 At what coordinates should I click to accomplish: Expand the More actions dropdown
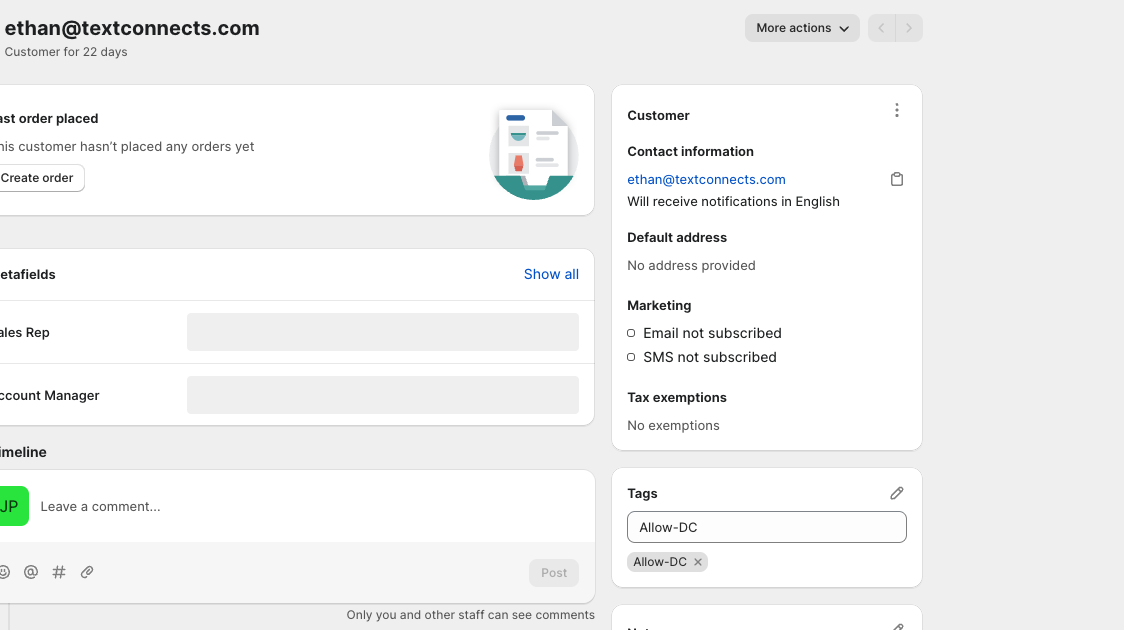[802, 28]
